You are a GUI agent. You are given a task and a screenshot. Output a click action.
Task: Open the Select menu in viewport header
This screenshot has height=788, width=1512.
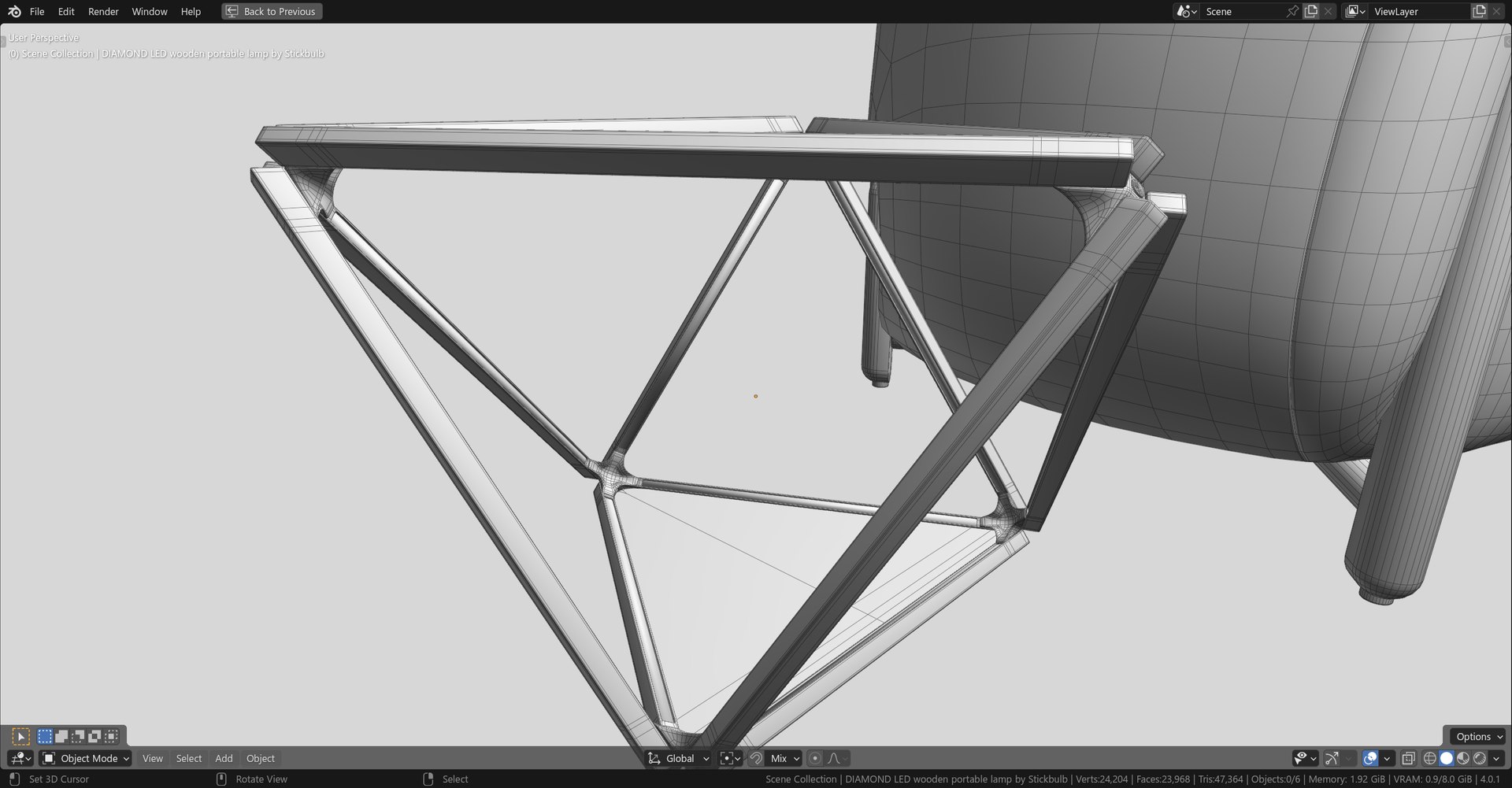(x=189, y=758)
